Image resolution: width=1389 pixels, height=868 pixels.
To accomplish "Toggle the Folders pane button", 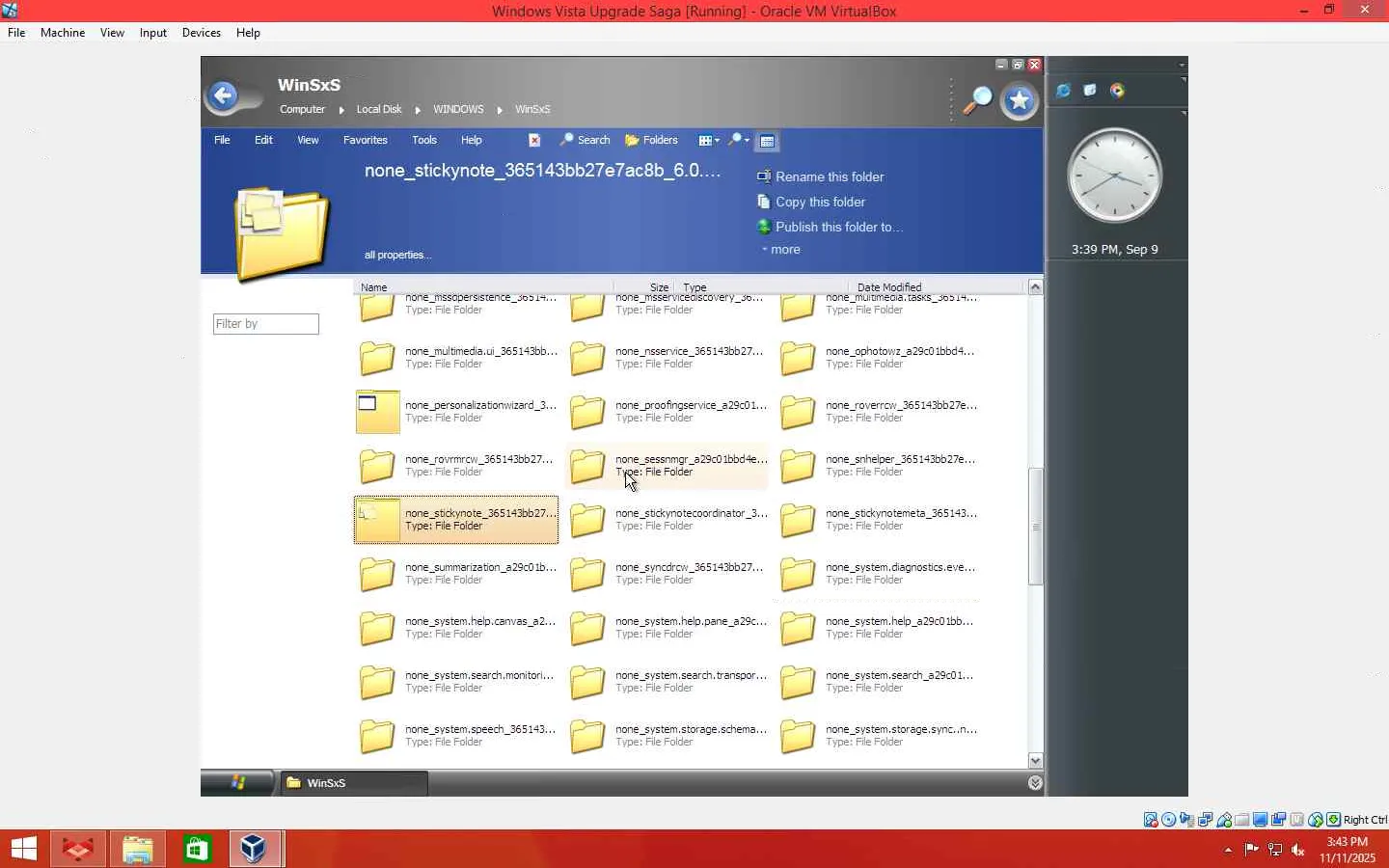I will [x=652, y=140].
